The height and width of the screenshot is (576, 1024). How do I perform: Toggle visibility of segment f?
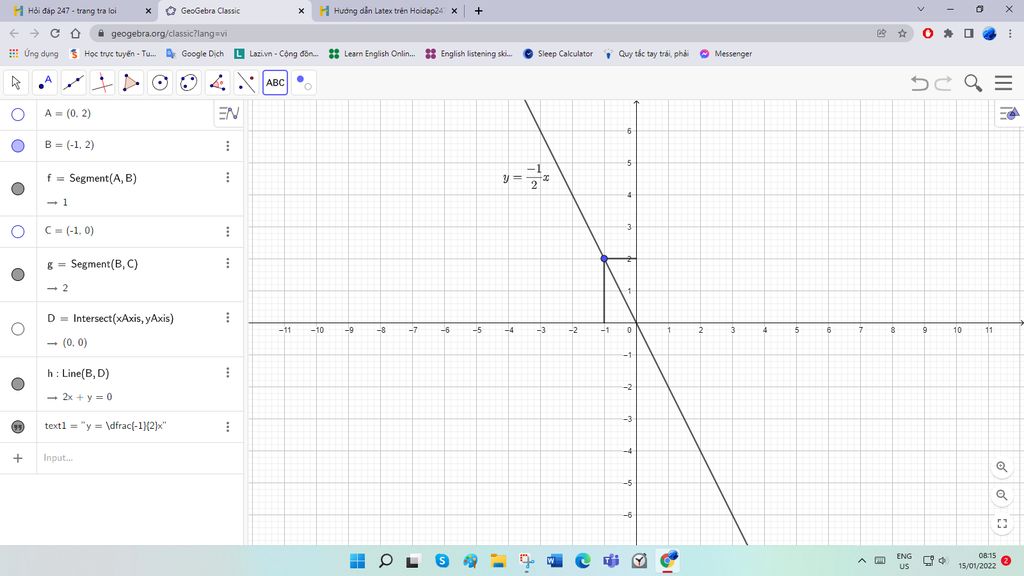point(18,189)
